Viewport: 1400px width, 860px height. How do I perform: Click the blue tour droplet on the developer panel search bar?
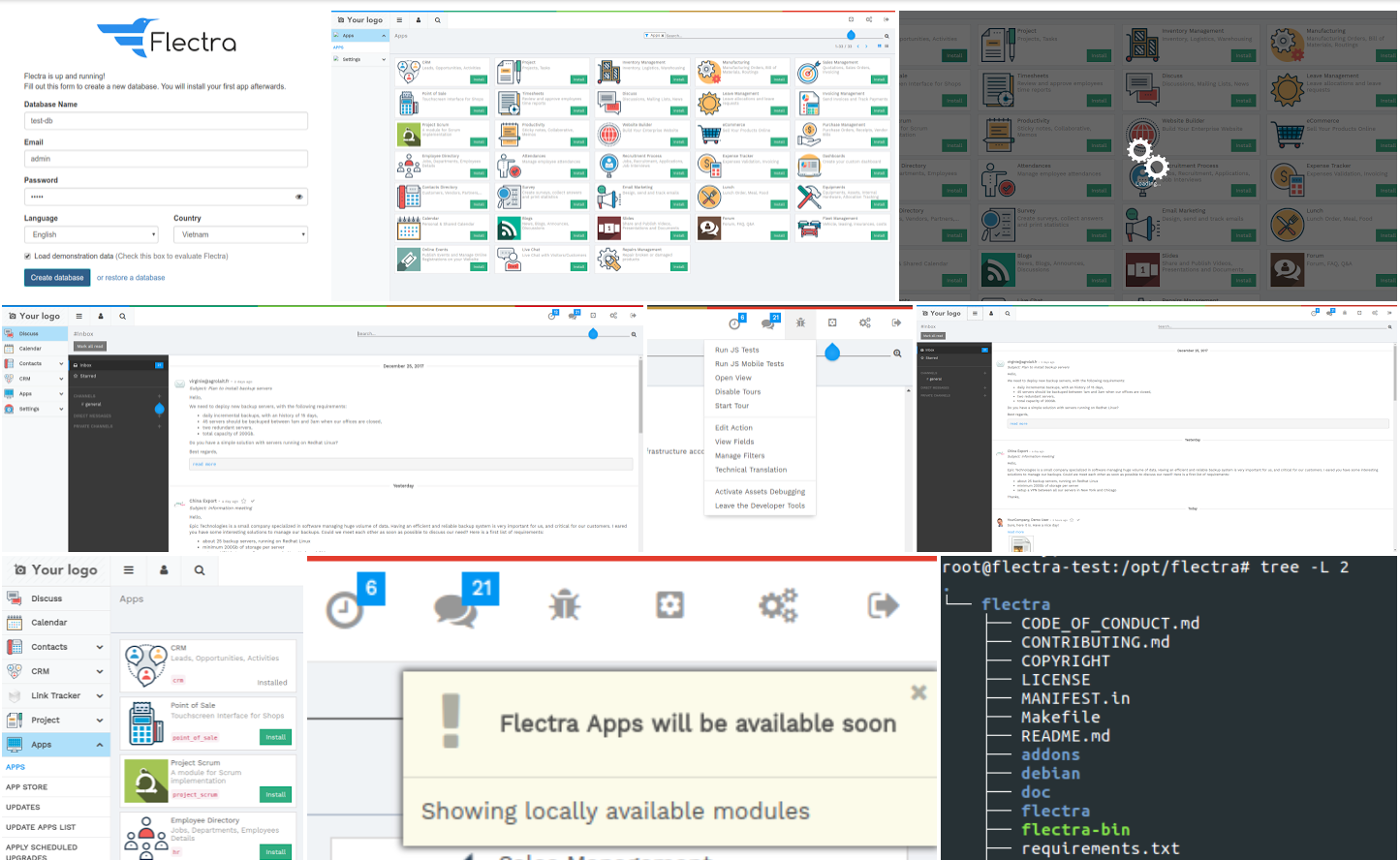[832, 352]
